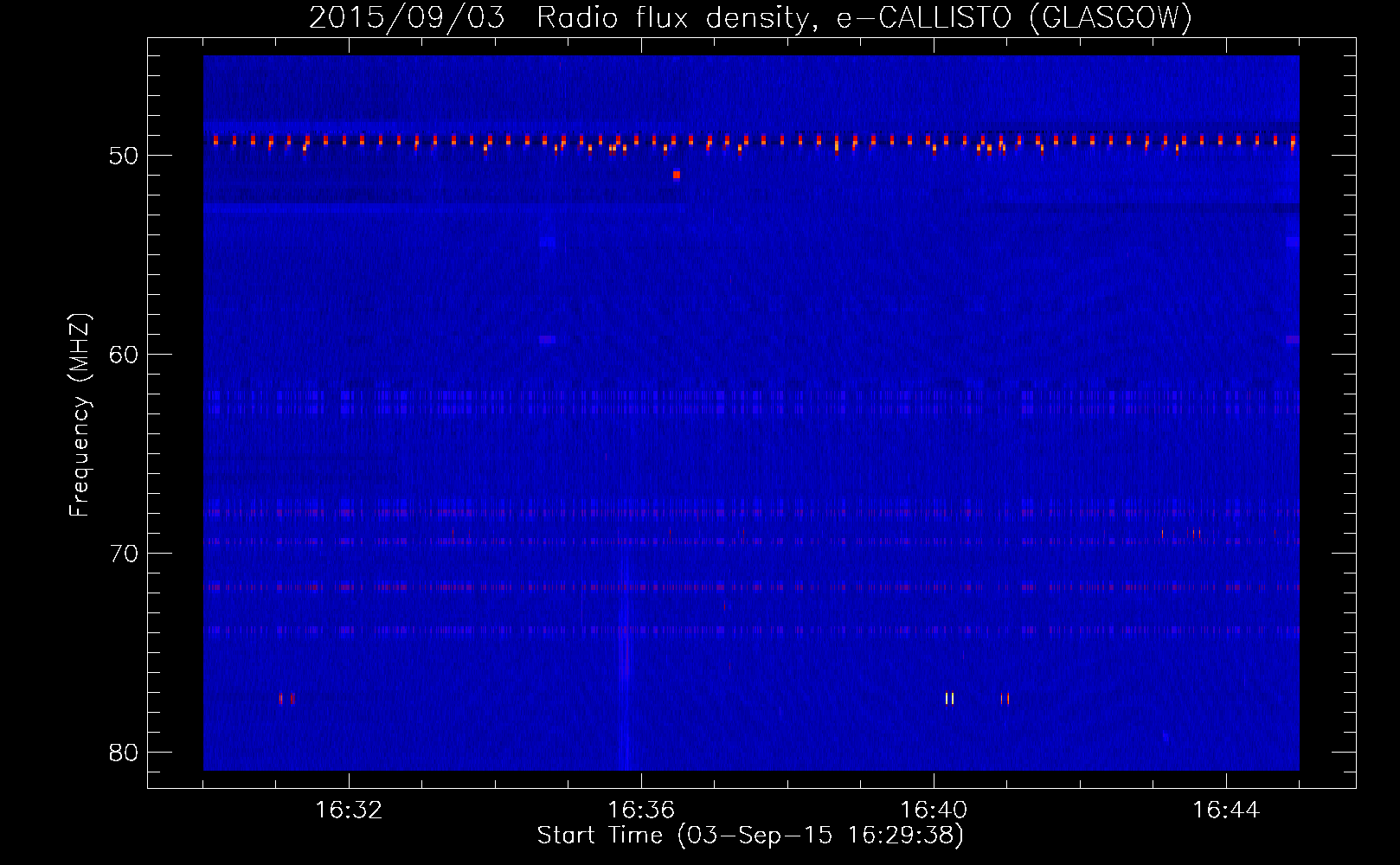This screenshot has width=1400, height=865.
Task: Click the date 2015/09/03 in the title
Action: coord(407,17)
